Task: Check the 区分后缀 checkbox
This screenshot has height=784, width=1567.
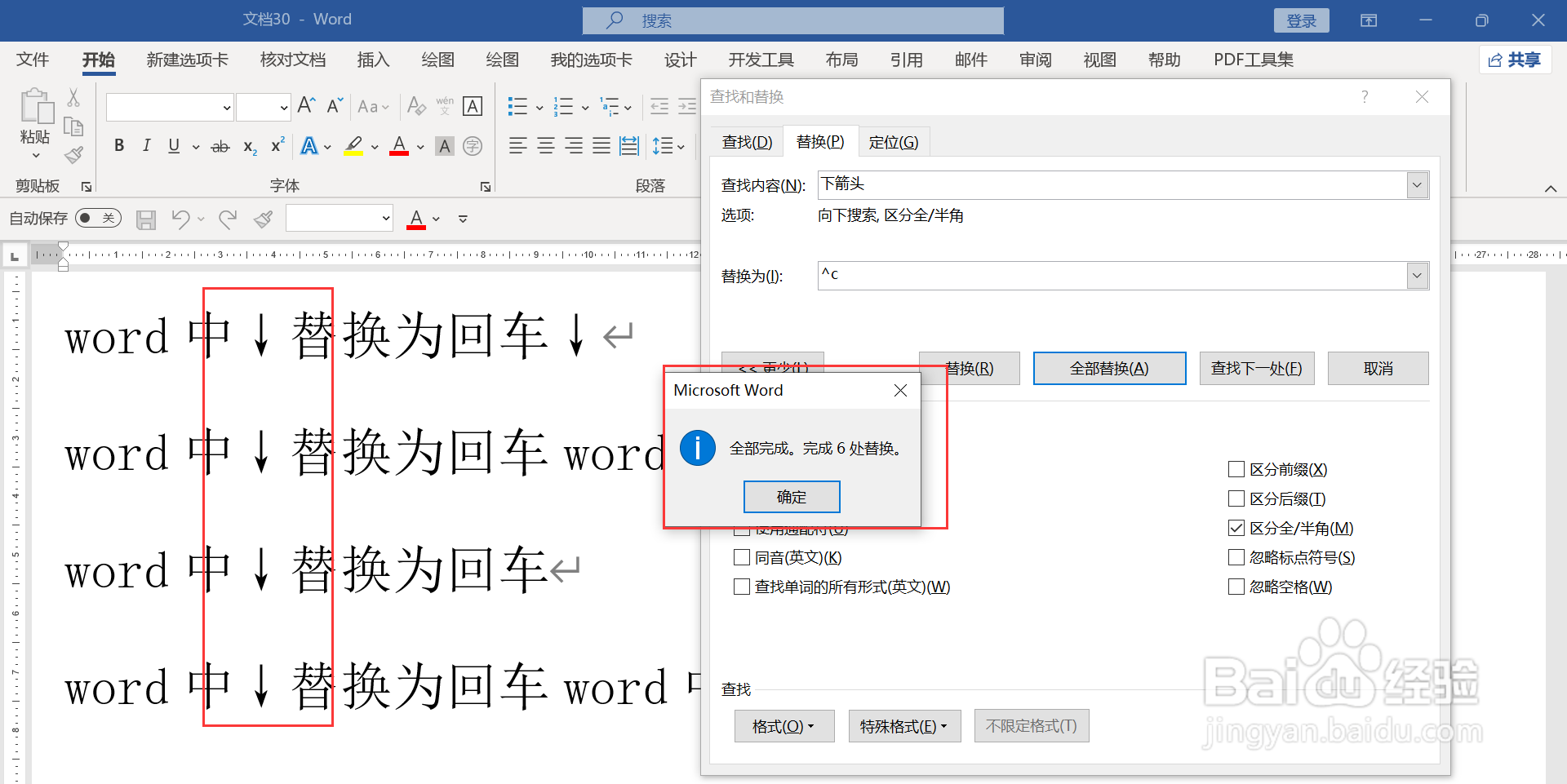Action: tap(1236, 498)
